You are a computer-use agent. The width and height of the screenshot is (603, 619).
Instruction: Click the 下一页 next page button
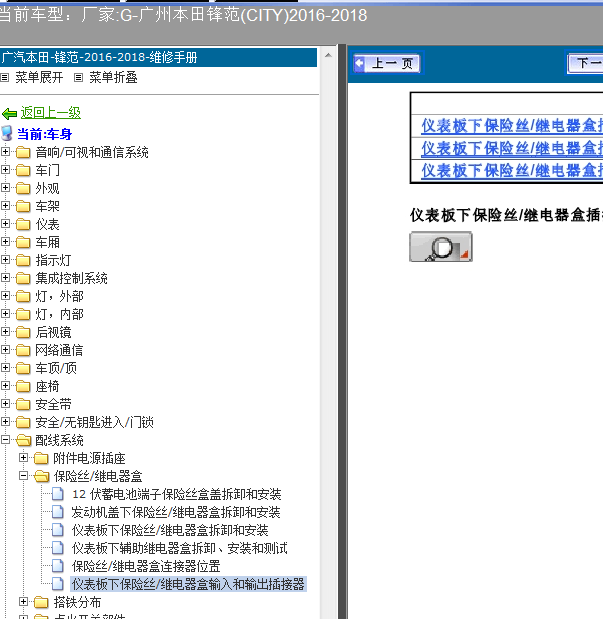point(585,63)
